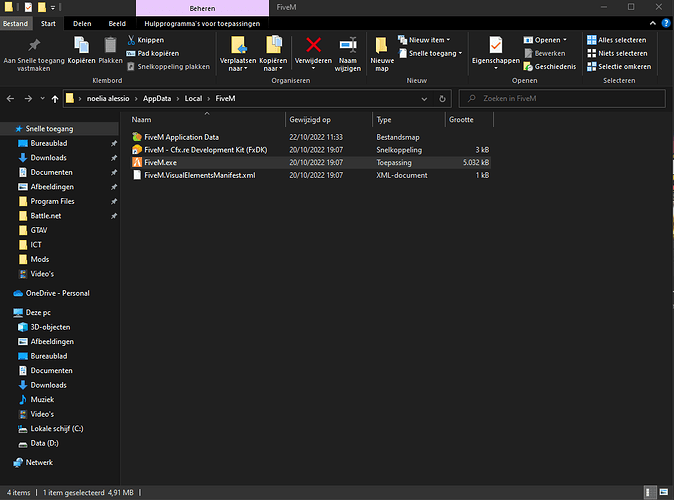Screen dimensions: 674x500
Task: Click the red Verwijderen delete icon
Action: (x=313, y=44)
